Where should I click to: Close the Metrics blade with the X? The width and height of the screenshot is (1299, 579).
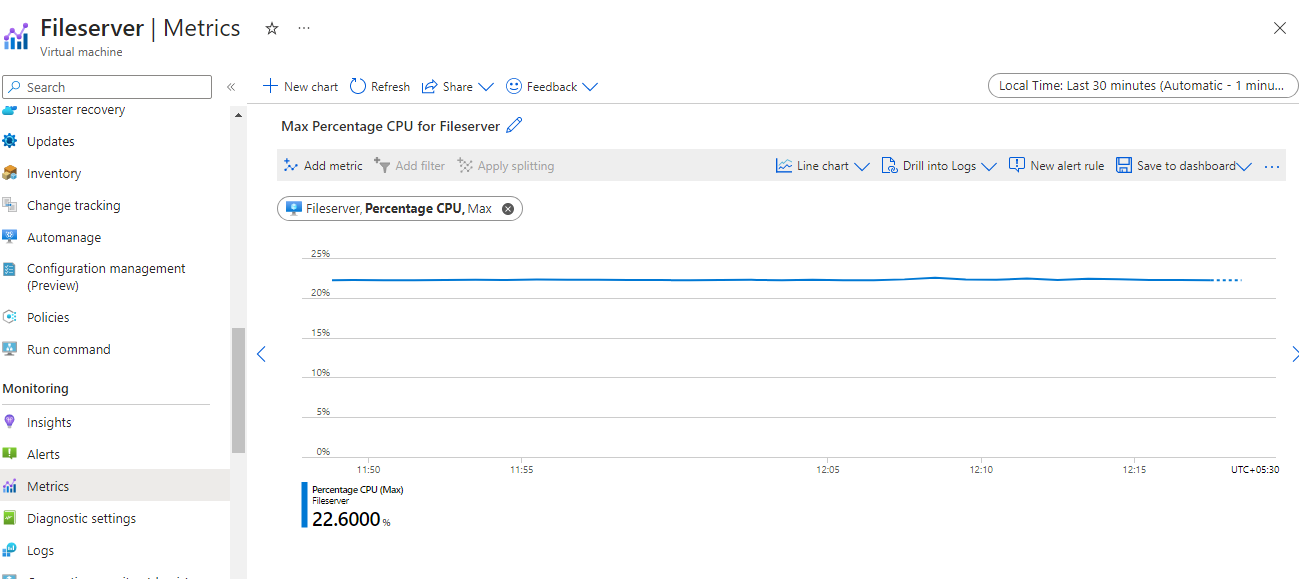pos(1279,28)
